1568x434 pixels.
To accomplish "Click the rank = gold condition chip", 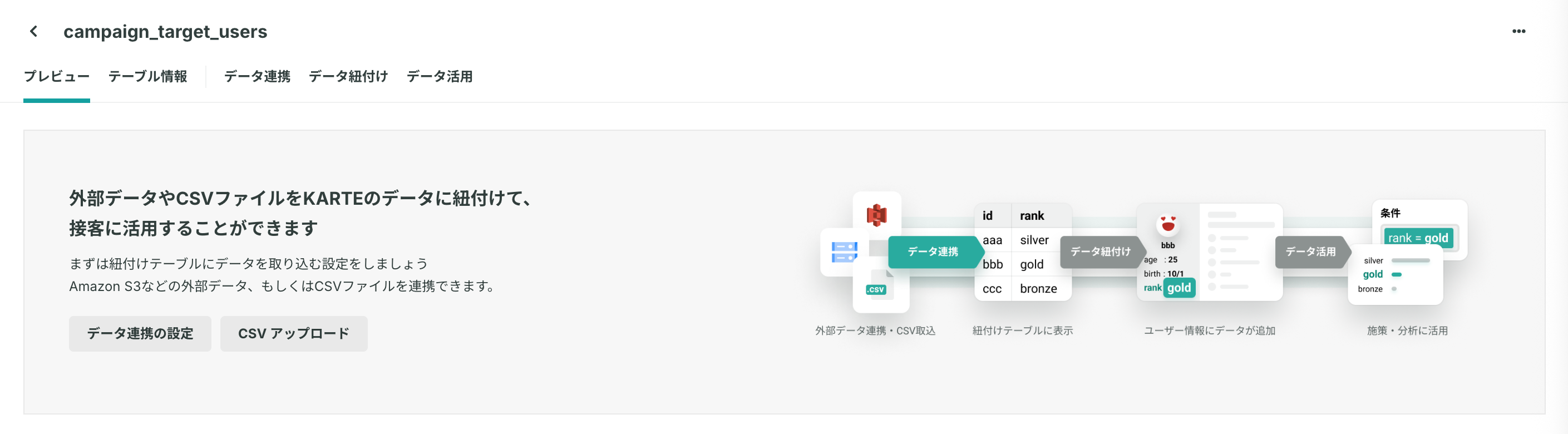I will (1418, 238).
